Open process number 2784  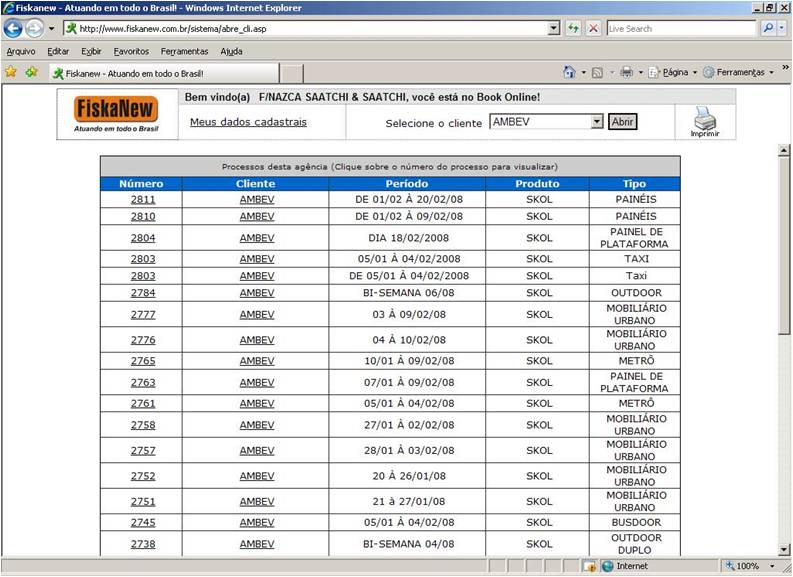click(x=143, y=293)
